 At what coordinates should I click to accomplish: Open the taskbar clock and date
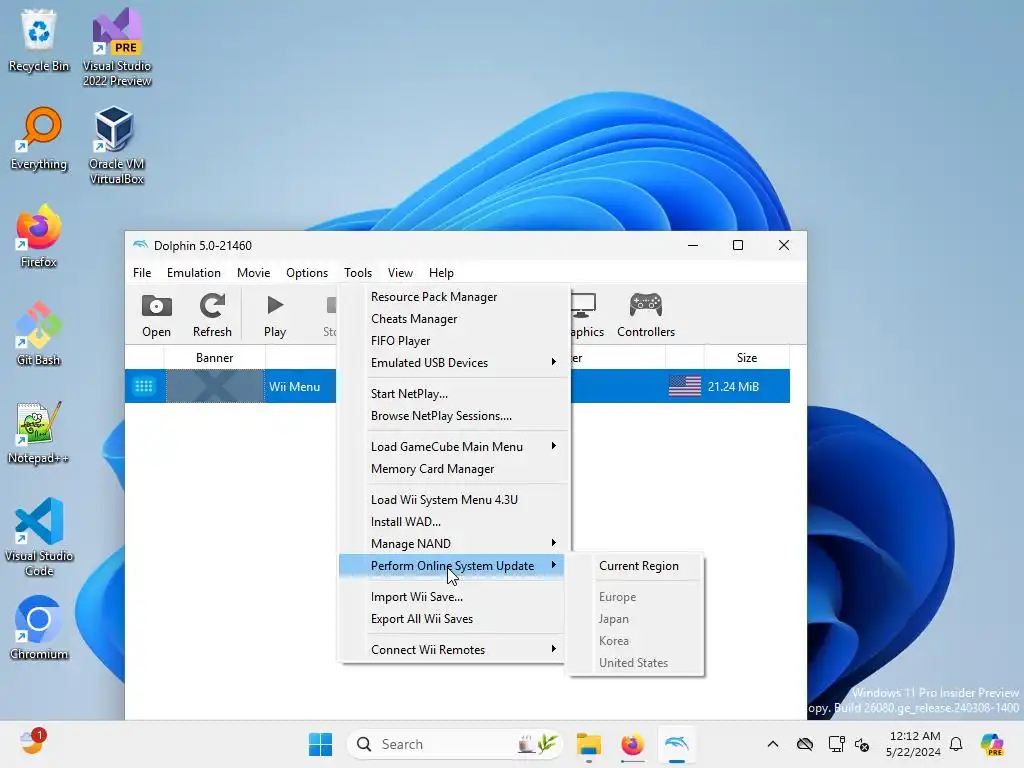click(x=914, y=744)
